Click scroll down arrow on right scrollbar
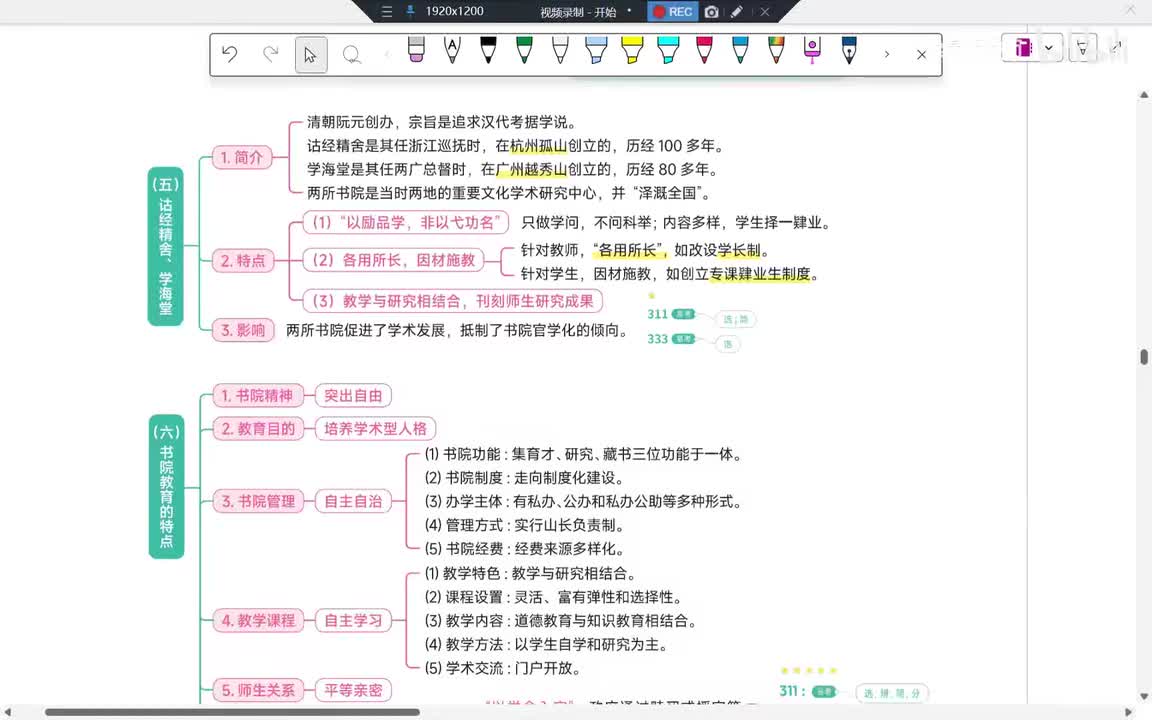The width and height of the screenshot is (1152, 720). 1144,696
